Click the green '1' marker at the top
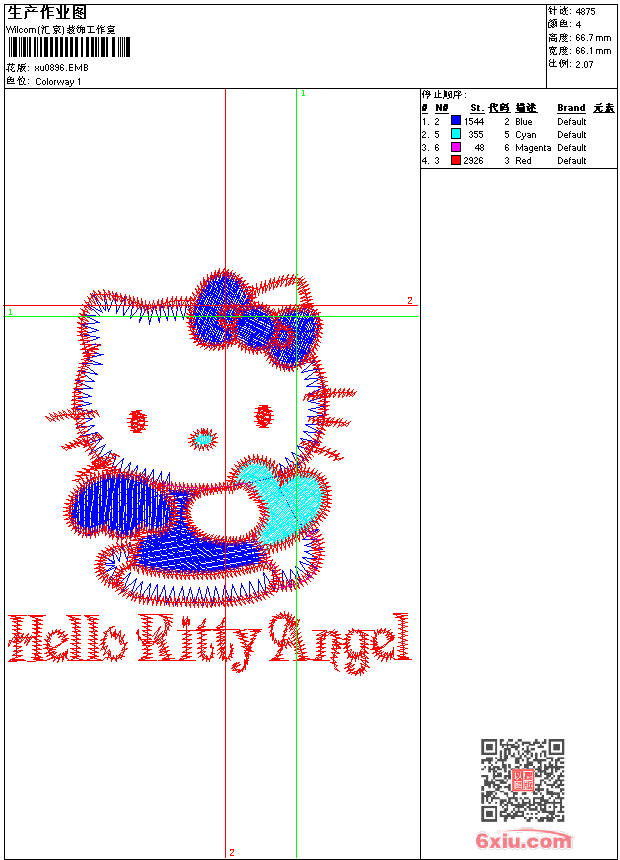The image size is (620, 860). click(303, 94)
